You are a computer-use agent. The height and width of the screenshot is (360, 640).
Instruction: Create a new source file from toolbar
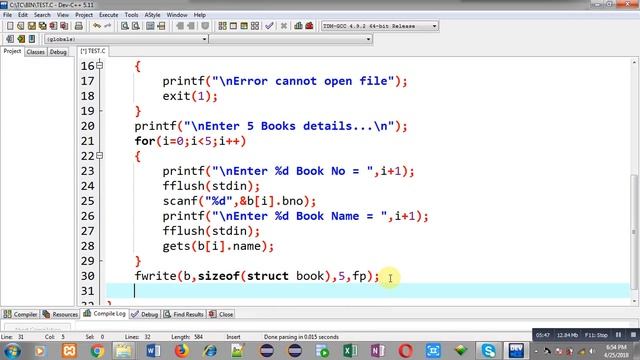click(10, 26)
